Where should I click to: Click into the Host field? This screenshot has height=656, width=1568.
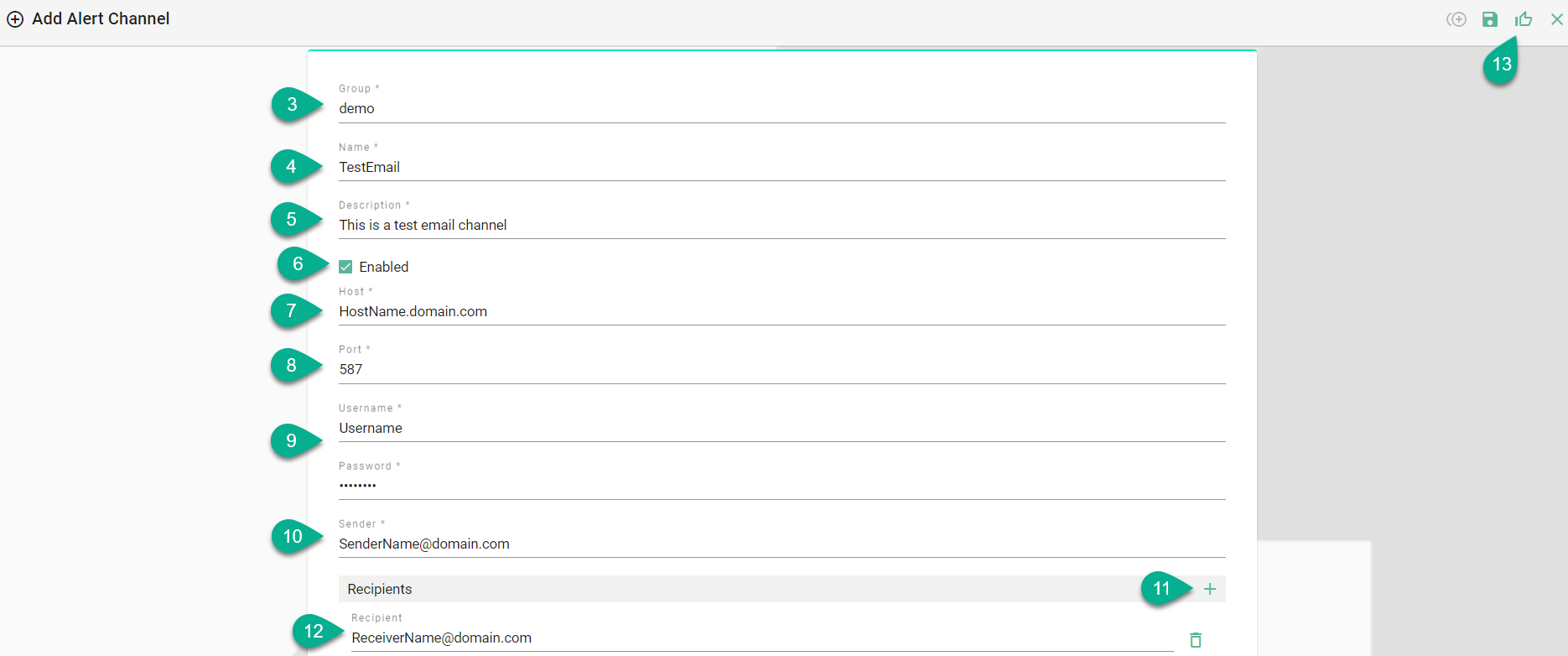(x=781, y=312)
